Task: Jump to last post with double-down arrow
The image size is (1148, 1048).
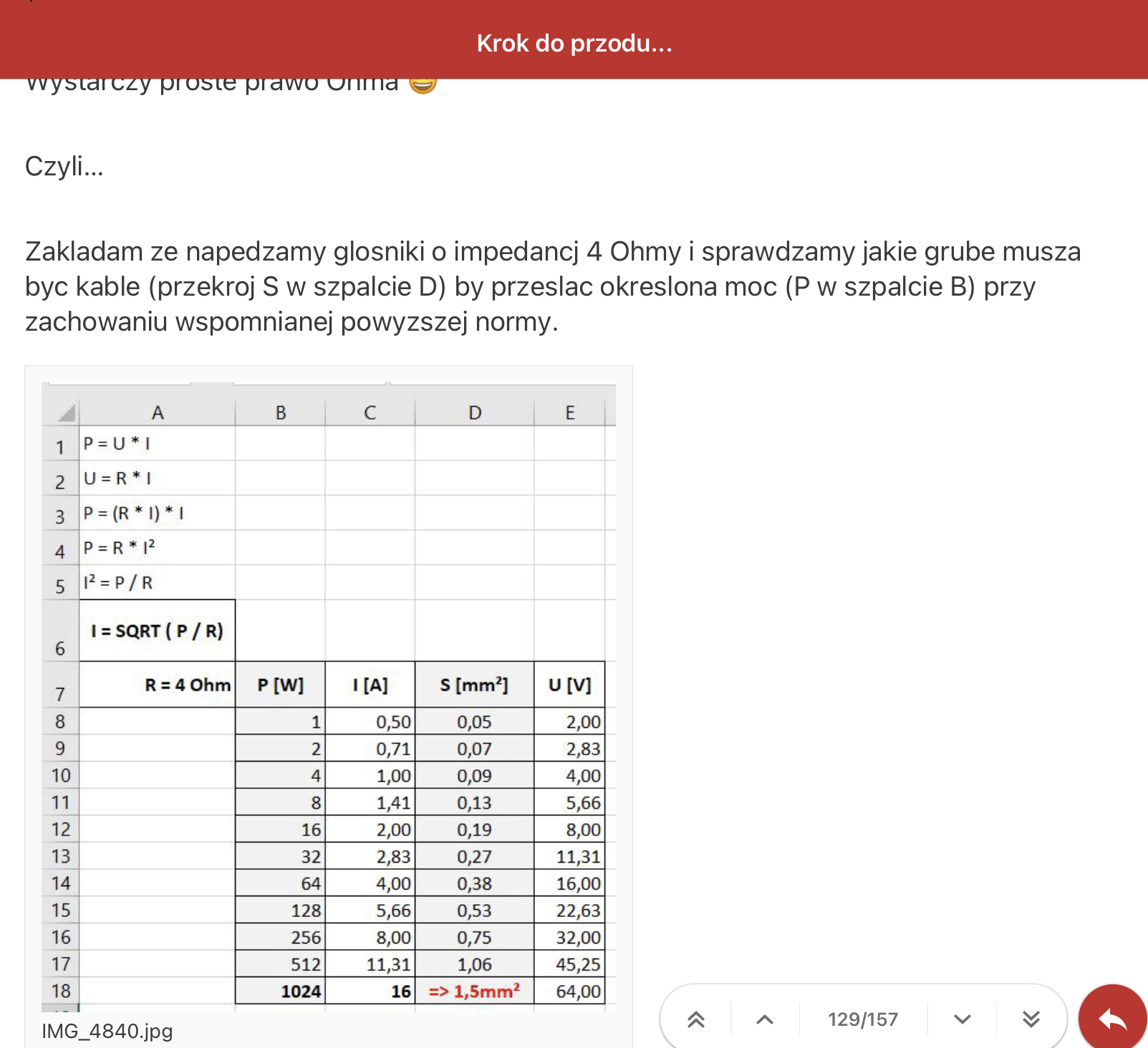Action: [x=1031, y=1019]
